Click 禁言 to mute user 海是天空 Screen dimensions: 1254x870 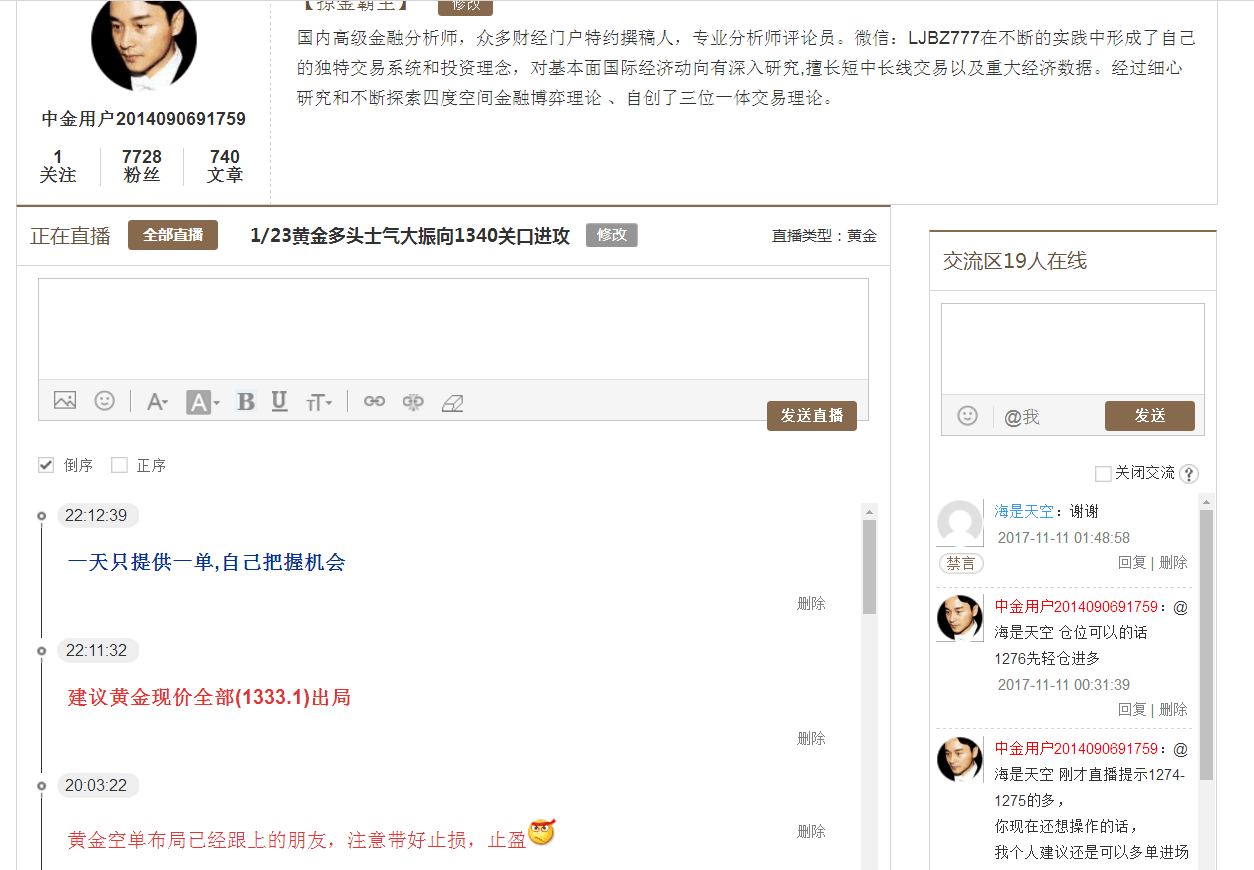coord(960,564)
